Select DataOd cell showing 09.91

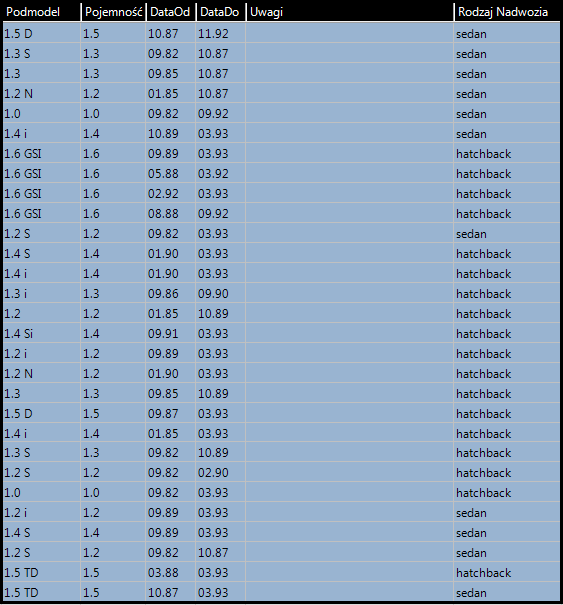pyautogui.click(x=171, y=333)
